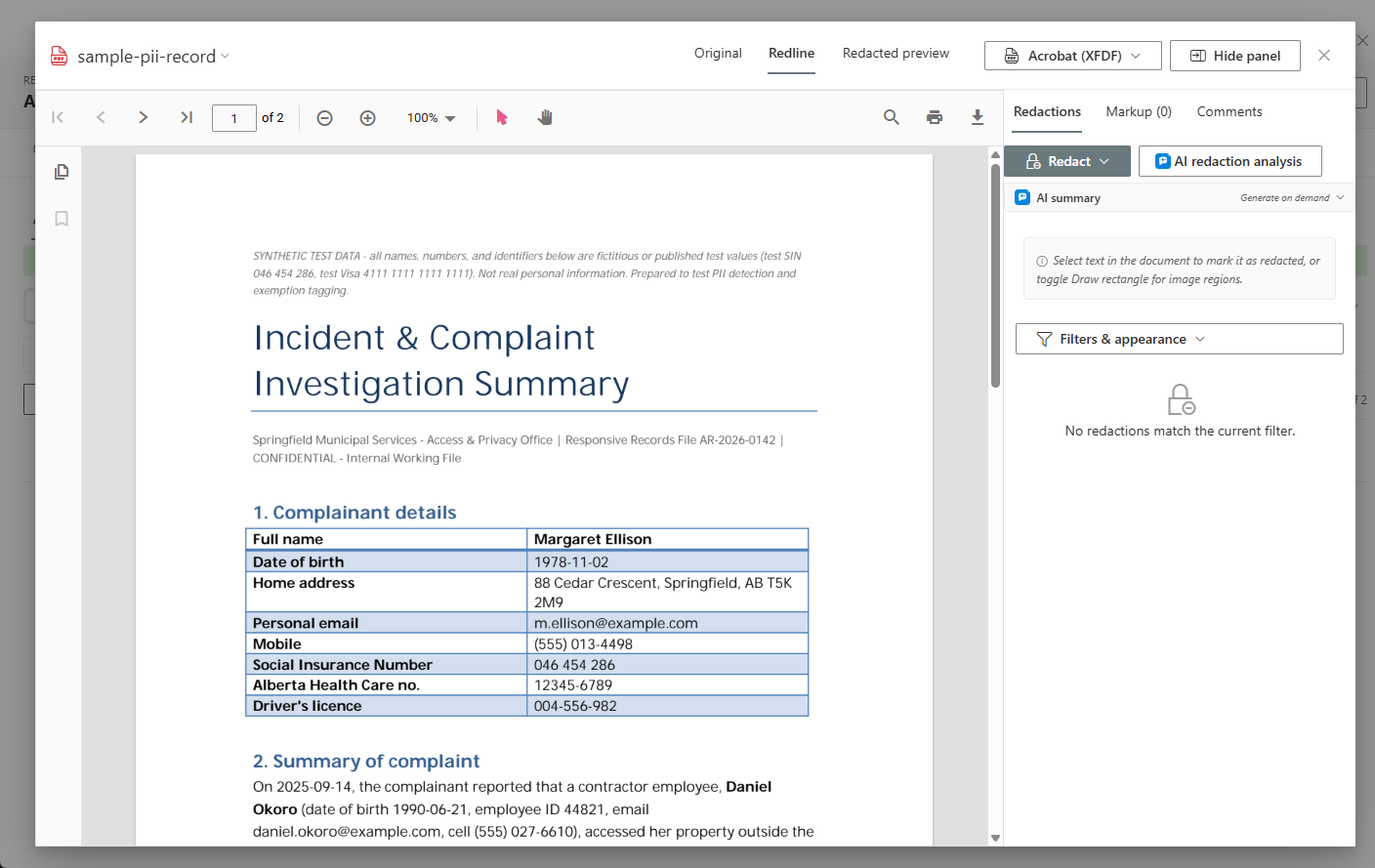
Task: Click the page number input field
Action: [x=234, y=118]
